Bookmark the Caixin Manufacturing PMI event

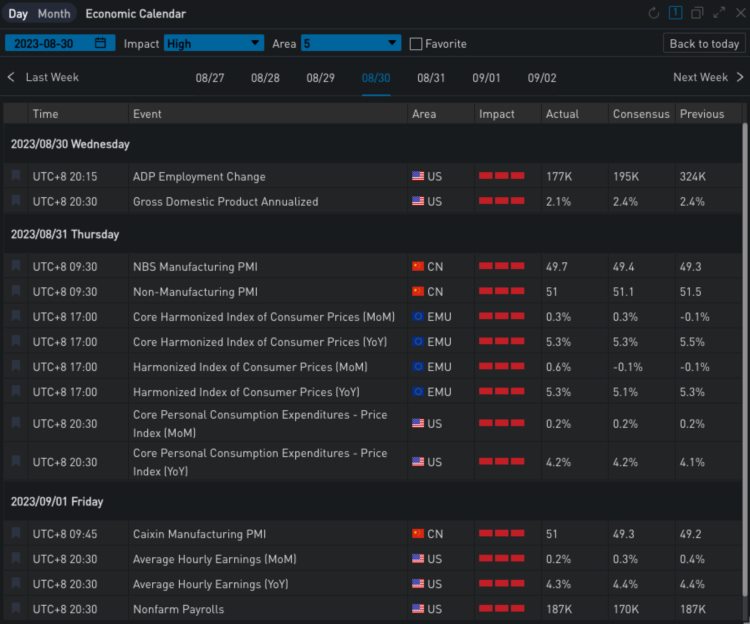click(16, 533)
